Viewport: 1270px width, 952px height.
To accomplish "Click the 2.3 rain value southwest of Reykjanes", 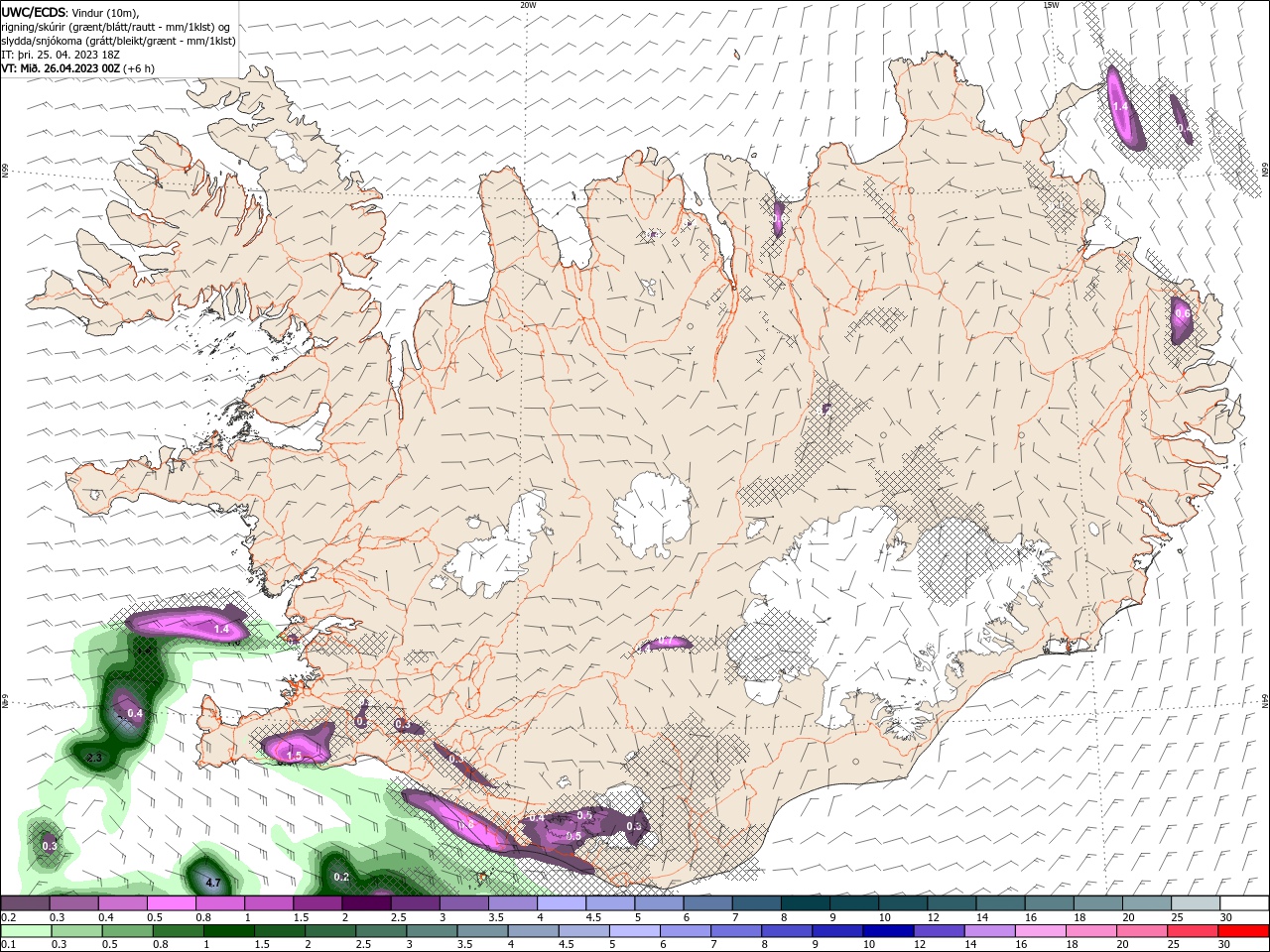I will (x=95, y=758).
